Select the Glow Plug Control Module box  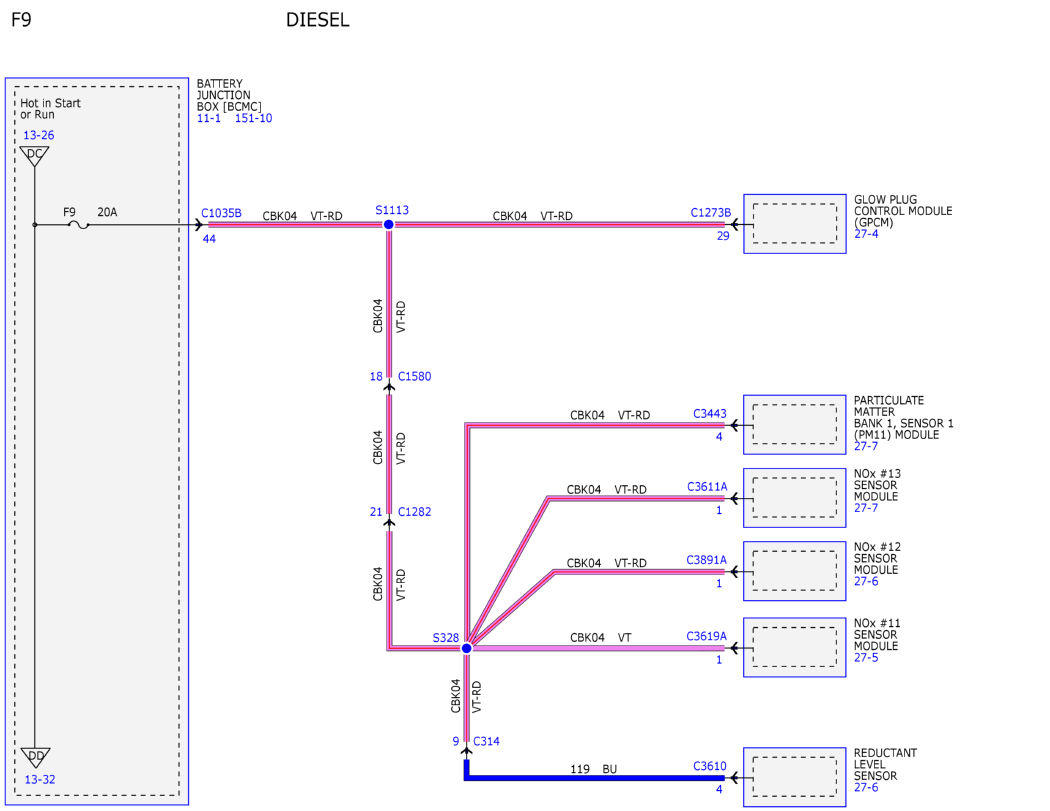795,224
